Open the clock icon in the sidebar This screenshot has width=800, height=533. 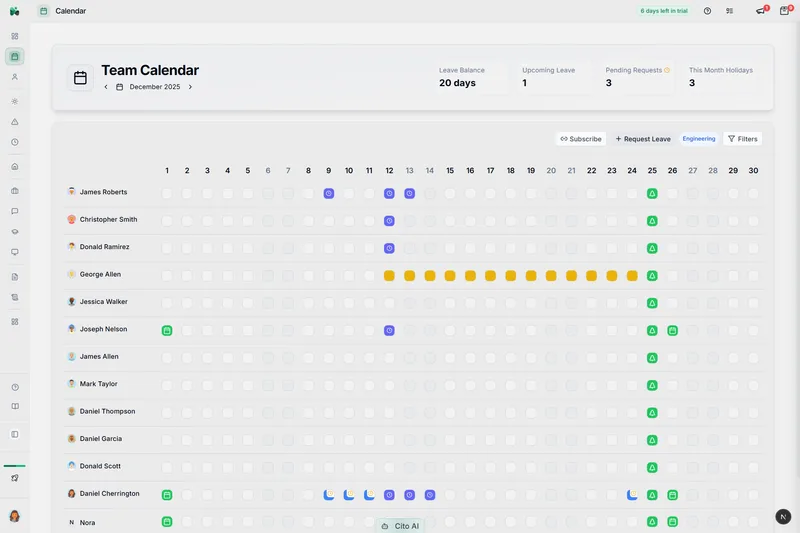coord(15,142)
